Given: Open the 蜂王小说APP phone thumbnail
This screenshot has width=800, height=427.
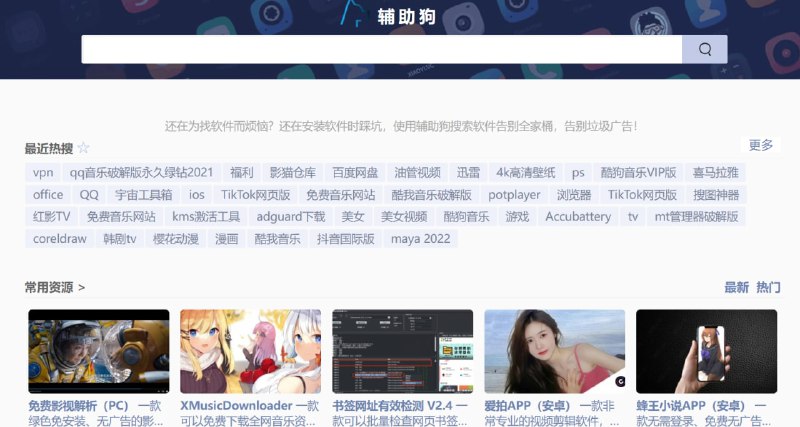Looking at the screenshot, I should [707, 351].
